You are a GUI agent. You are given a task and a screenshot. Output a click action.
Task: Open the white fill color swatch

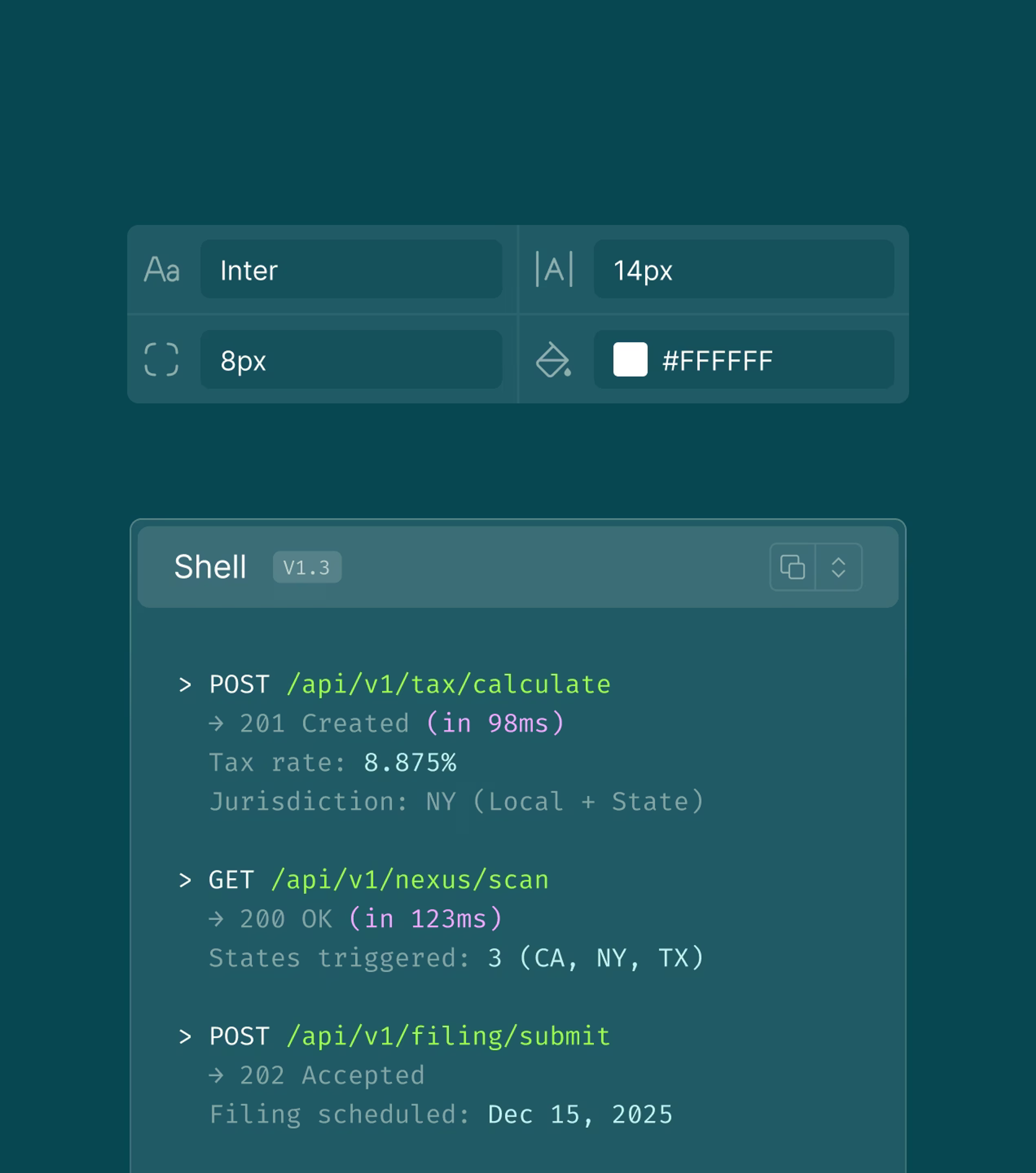pos(630,360)
